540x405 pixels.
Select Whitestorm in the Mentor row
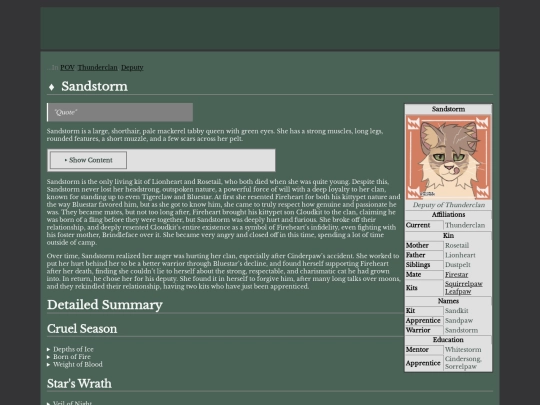463,350
